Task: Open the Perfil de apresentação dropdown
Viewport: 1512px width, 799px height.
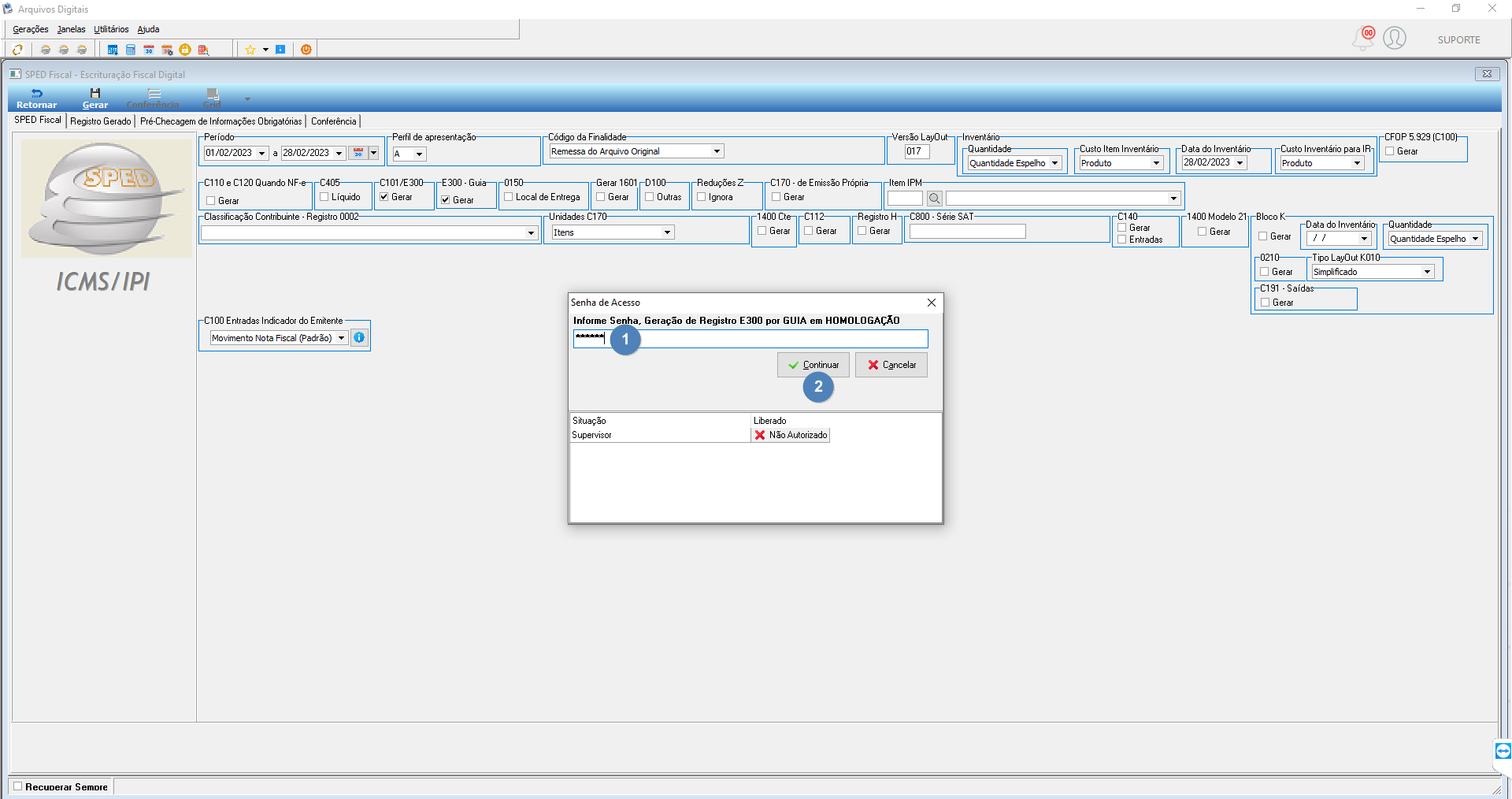Action: tap(419, 154)
